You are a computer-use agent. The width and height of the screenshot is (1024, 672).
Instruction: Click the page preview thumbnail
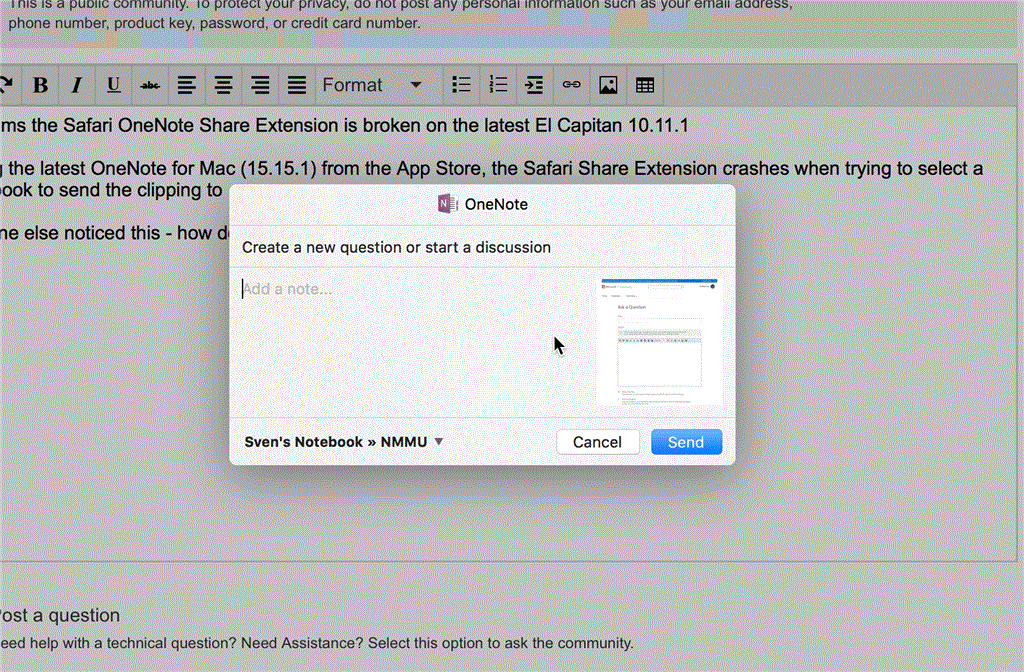(x=660, y=342)
